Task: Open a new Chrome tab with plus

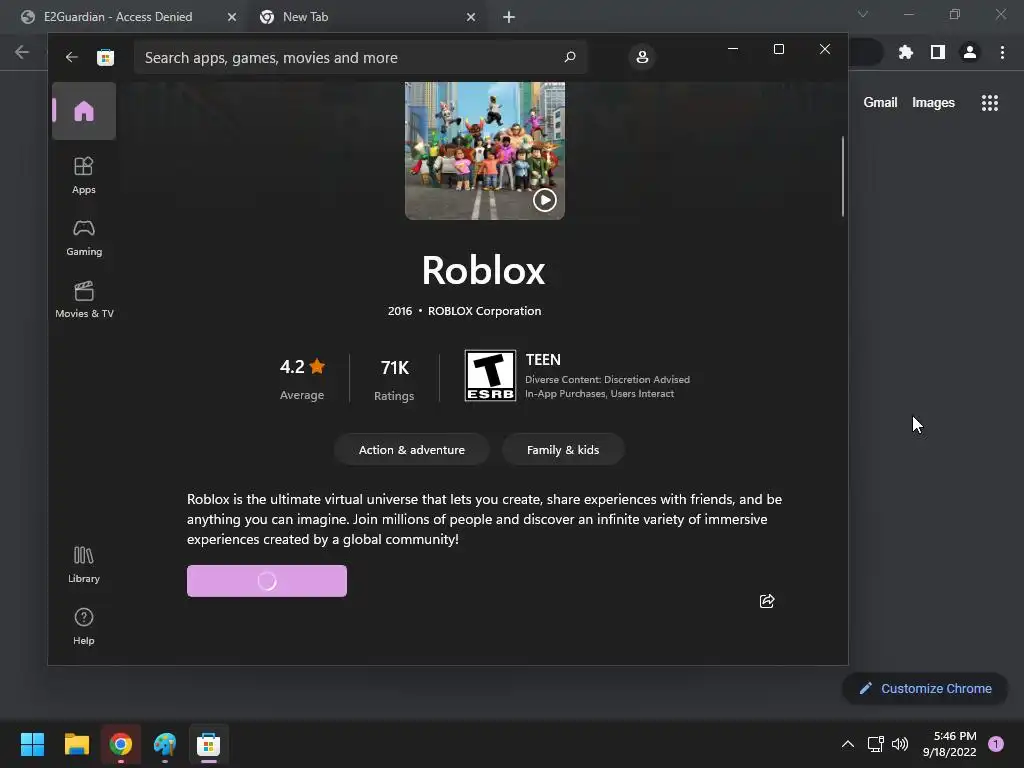Action: pyautogui.click(x=509, y=17)
